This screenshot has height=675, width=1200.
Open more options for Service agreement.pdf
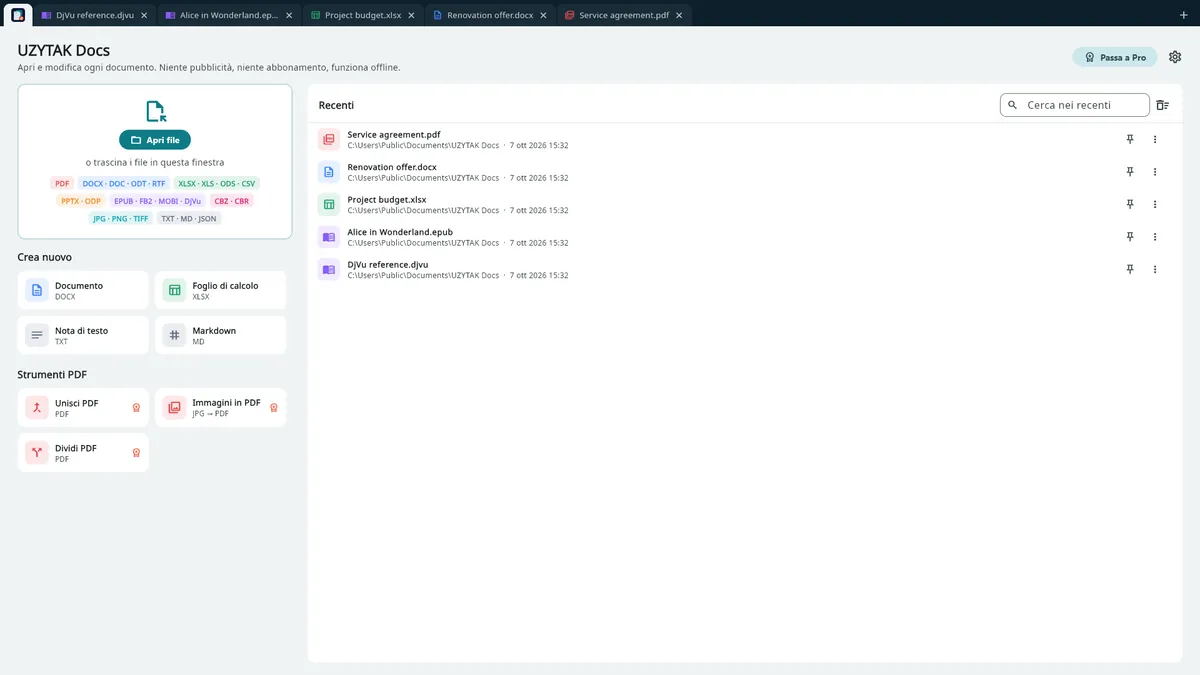click(x=1155, y=140)
